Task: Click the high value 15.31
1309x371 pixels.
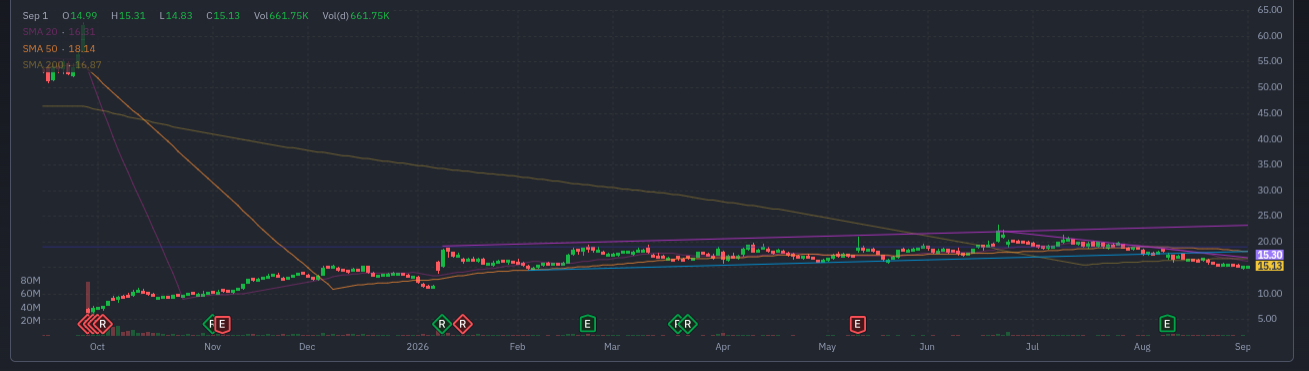Action: coord(132,16)
